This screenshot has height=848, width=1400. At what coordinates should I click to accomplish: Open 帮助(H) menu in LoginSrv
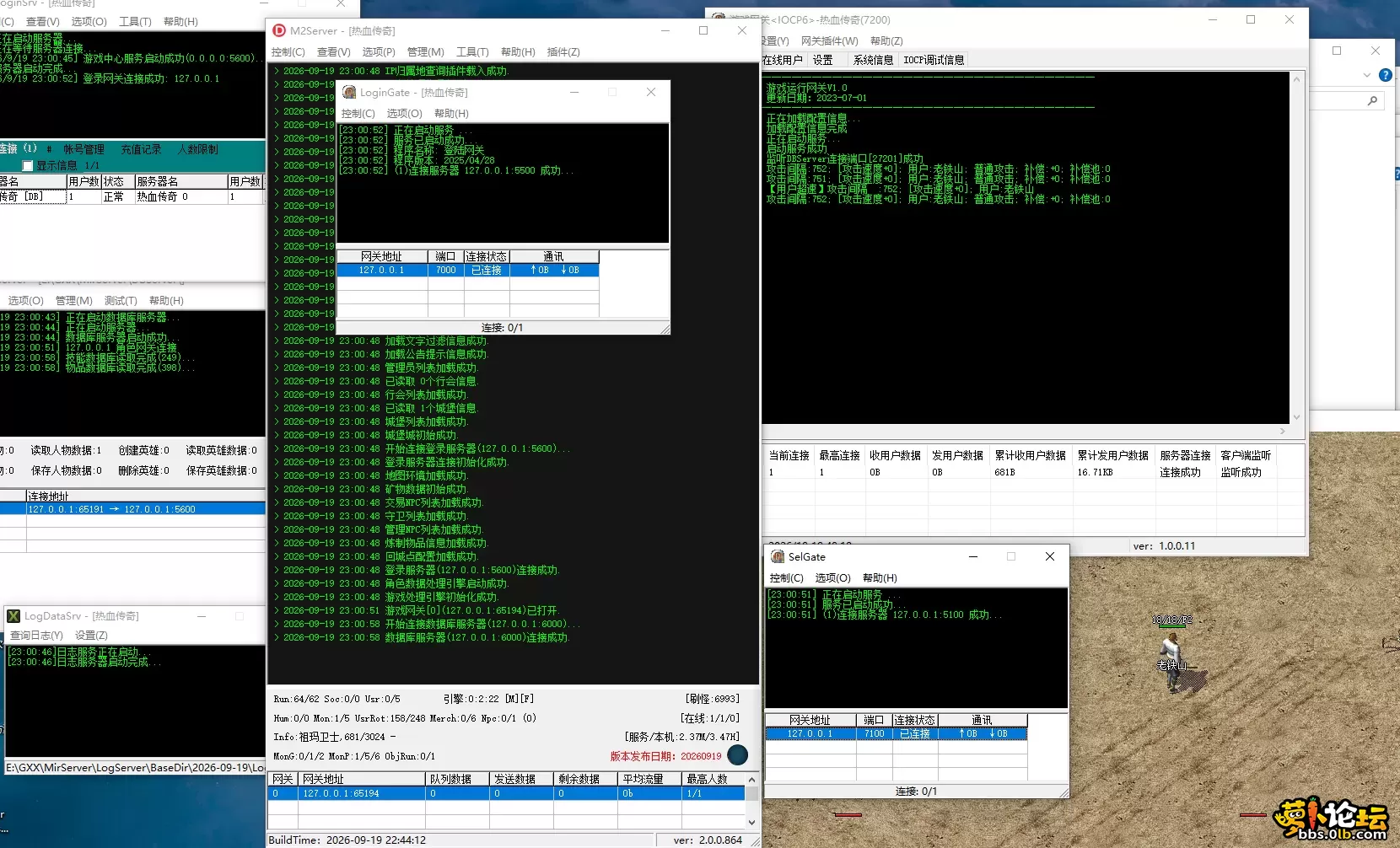point(180,22)
